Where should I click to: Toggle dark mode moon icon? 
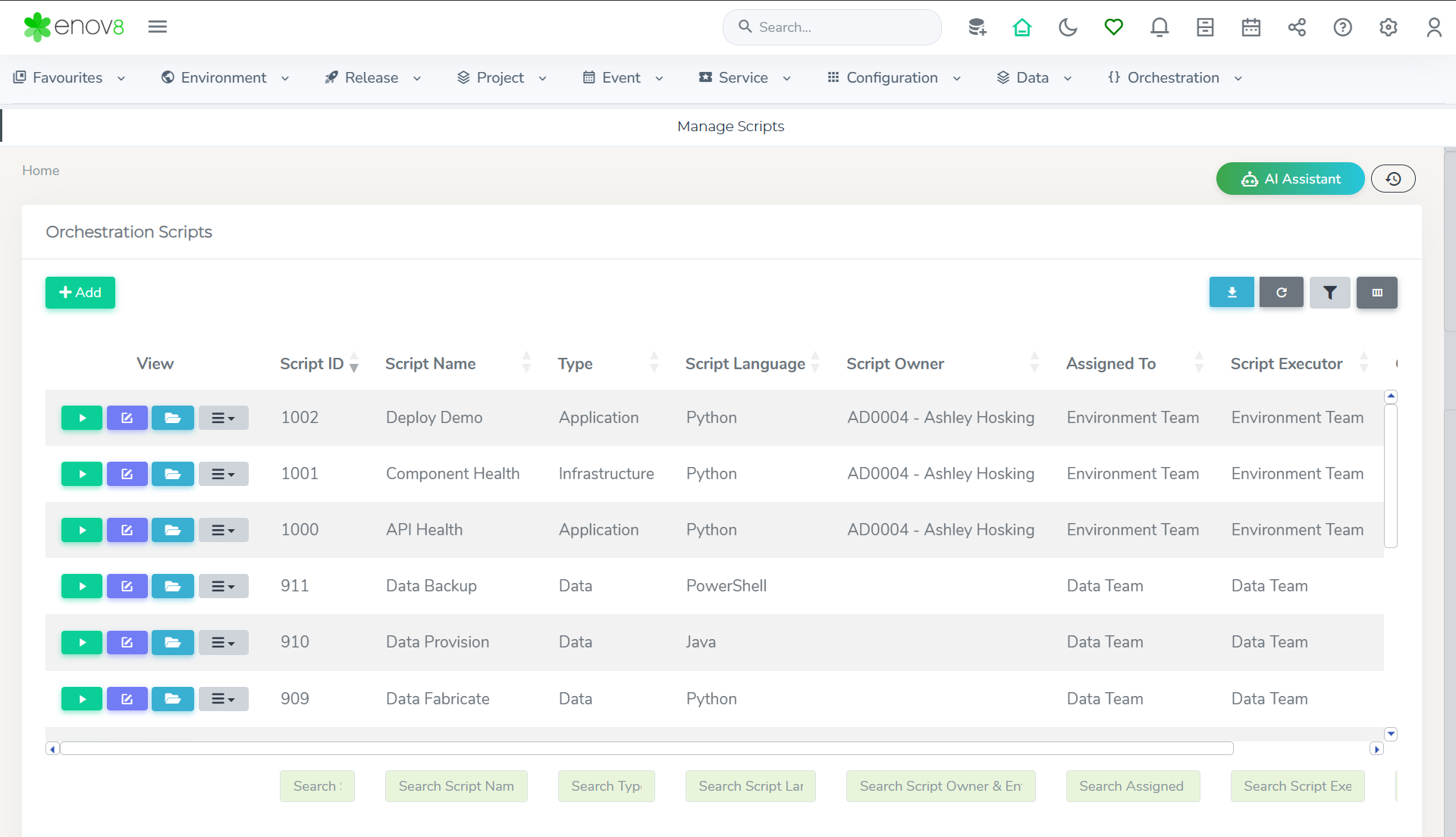pyautogui.click(x=1068, y=27)
